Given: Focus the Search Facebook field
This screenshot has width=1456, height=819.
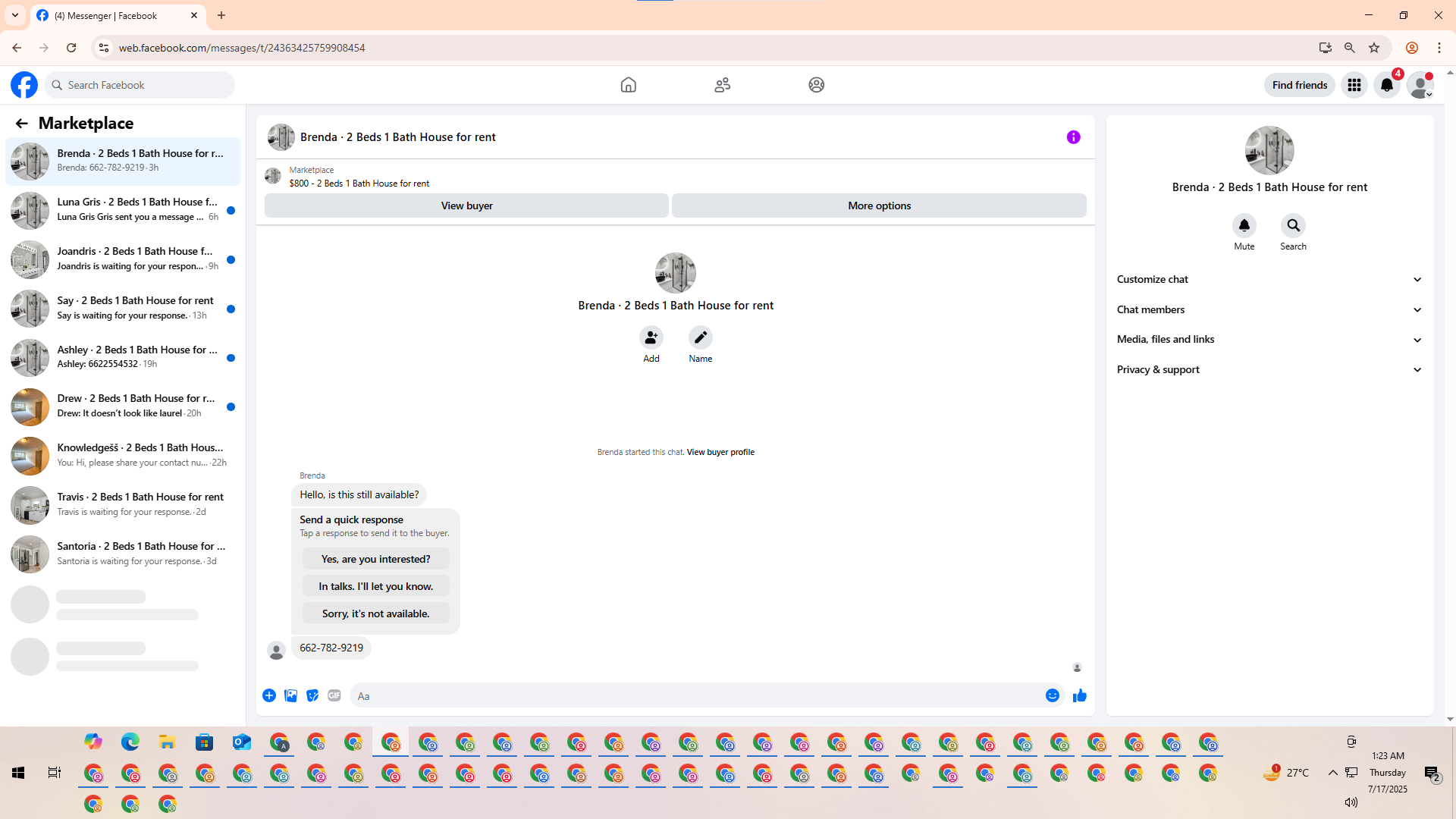Looking at the screenshot, I should point(140,85).
